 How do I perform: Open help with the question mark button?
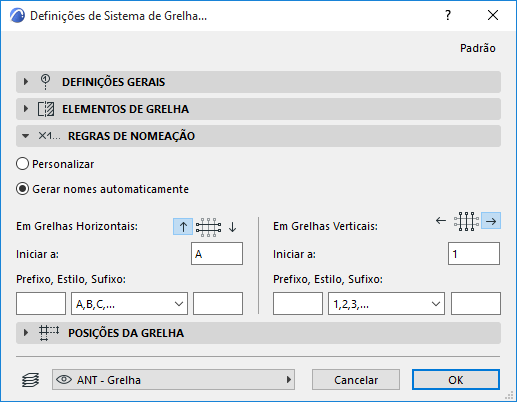point(448,15)
